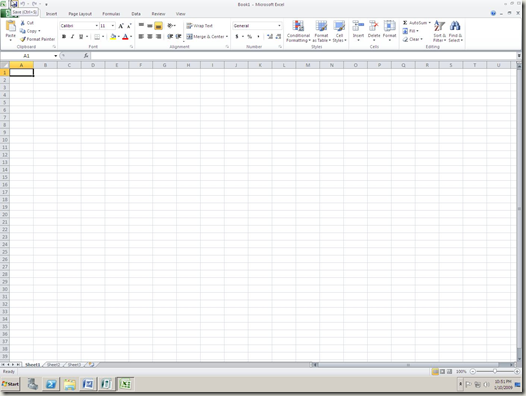The image size is (526, 396).
Task: Click the Copy button
Action: 30,31
